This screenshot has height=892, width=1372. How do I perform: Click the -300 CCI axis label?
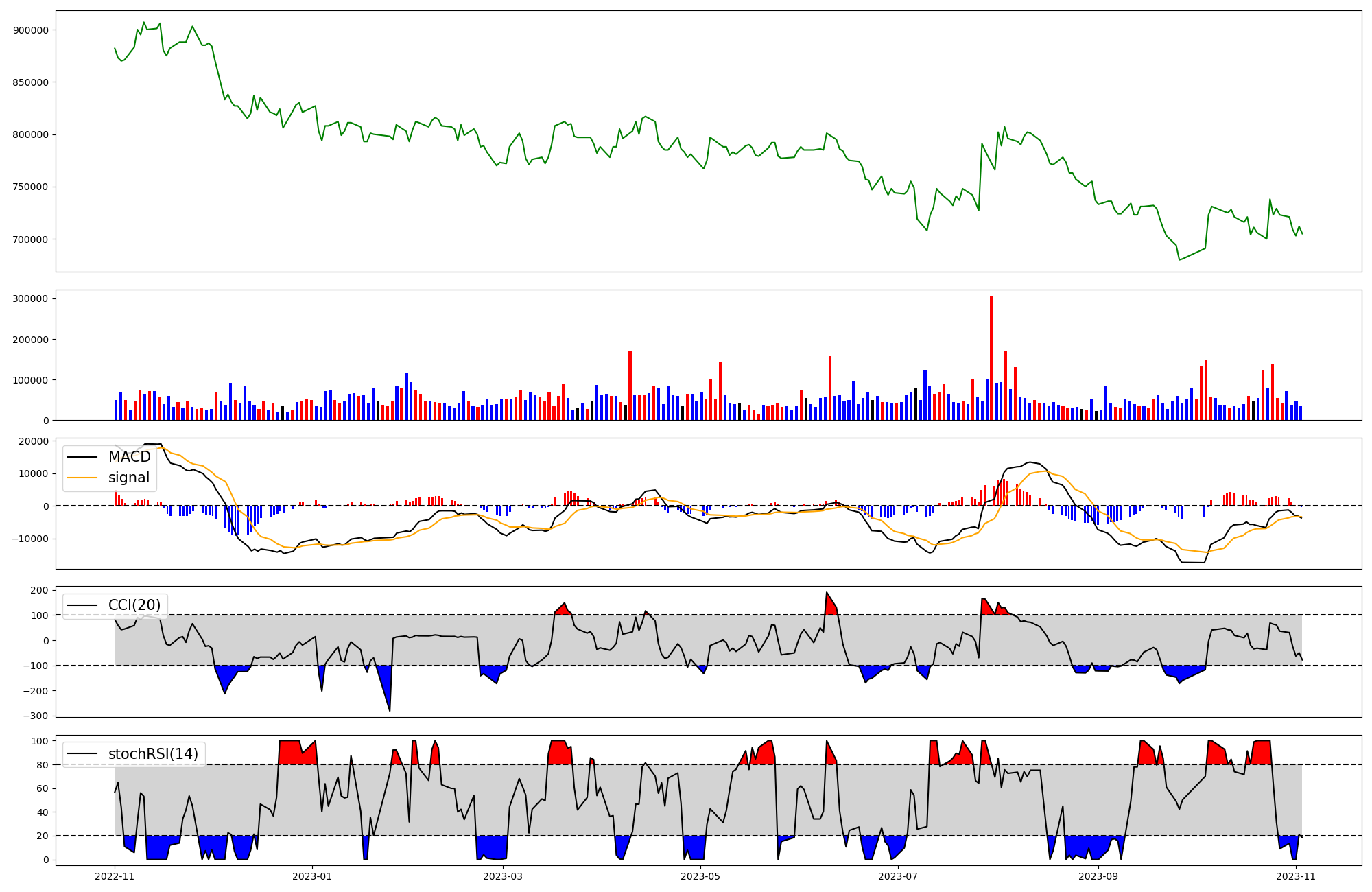click(35, 716)
